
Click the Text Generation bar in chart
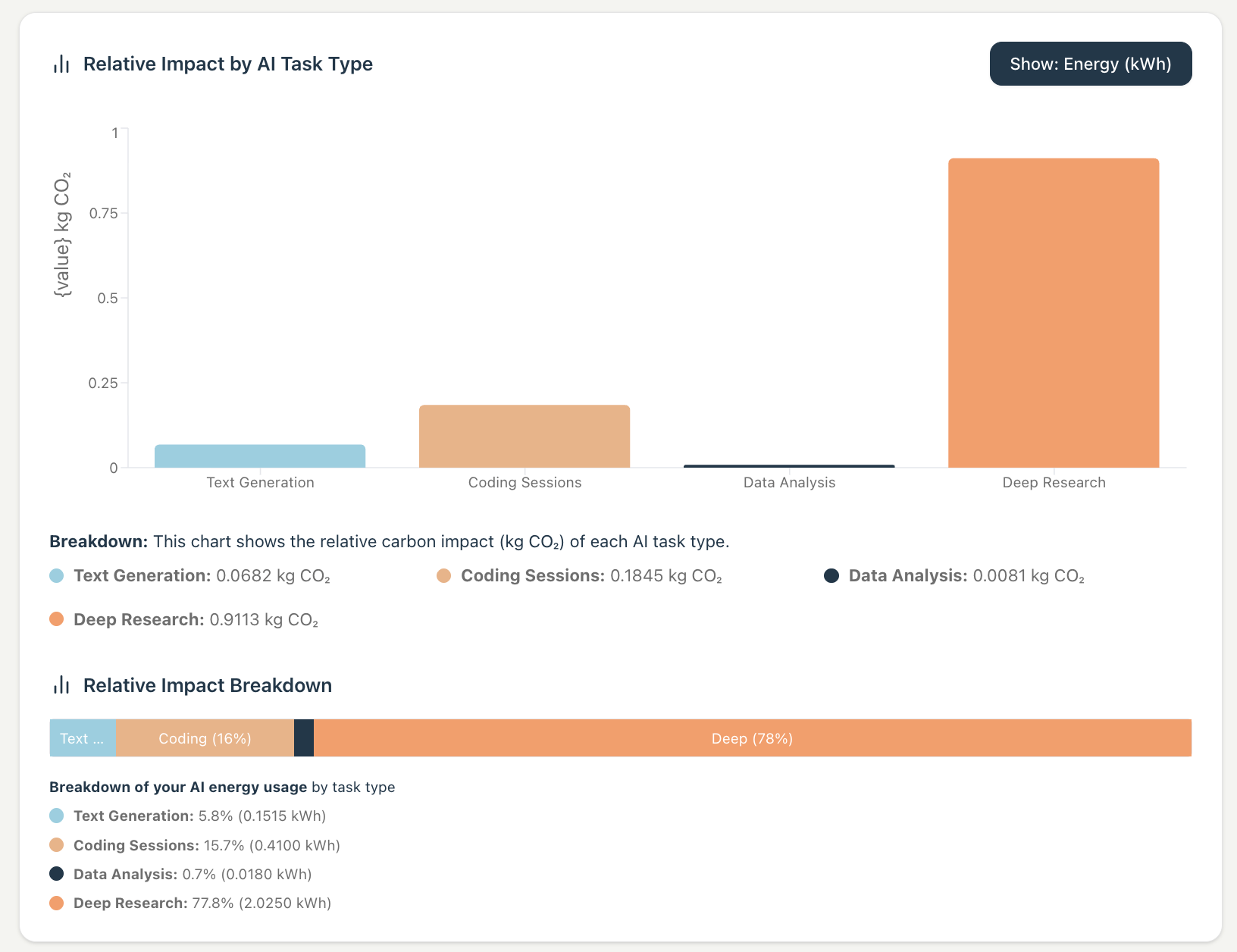tap(260, 456)
